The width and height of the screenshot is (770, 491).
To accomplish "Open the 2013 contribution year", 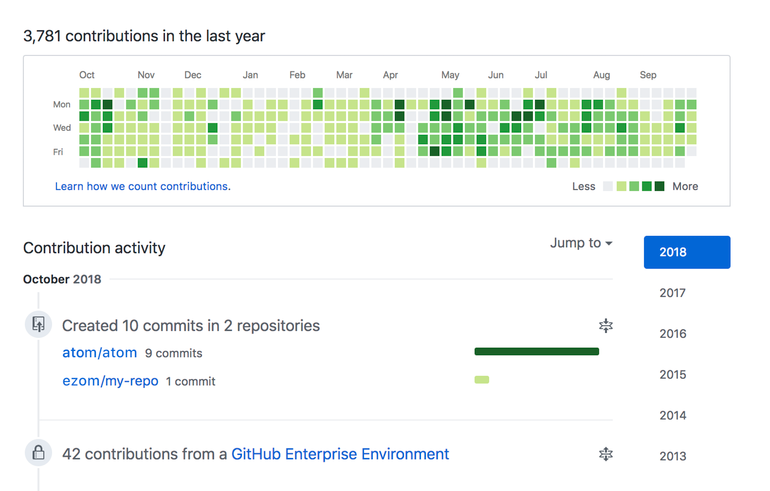I will point(673,456).
